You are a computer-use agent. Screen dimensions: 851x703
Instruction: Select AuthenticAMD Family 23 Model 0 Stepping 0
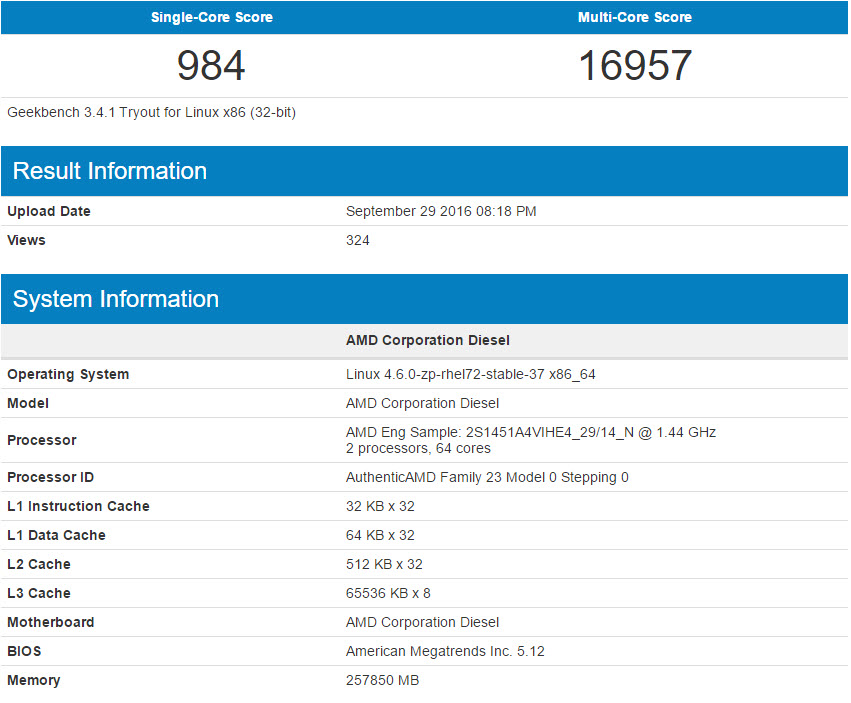coord(487,477)
